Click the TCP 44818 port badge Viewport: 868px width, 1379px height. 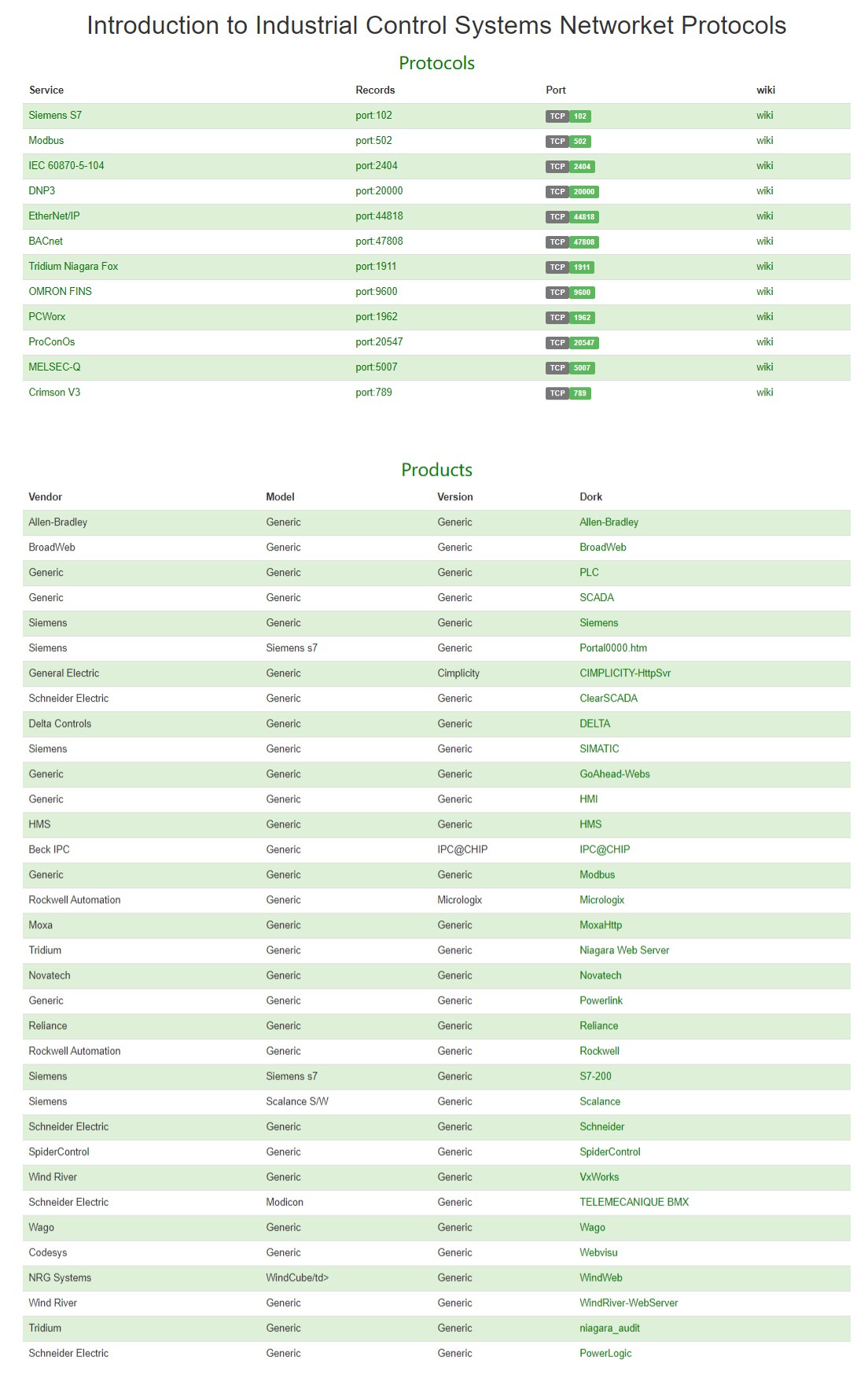(572, 217)
